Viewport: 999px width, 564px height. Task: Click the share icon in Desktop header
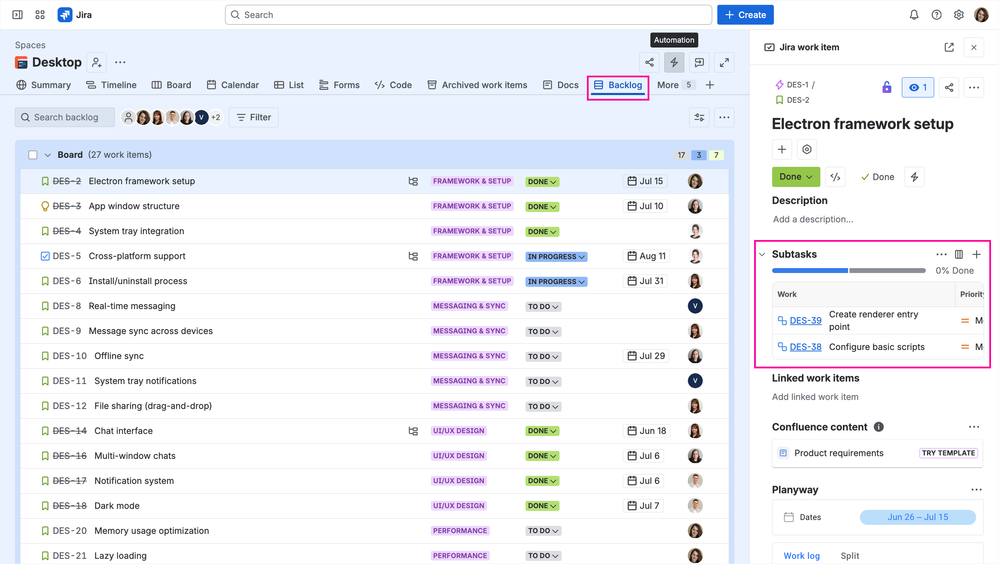[649, 62]
